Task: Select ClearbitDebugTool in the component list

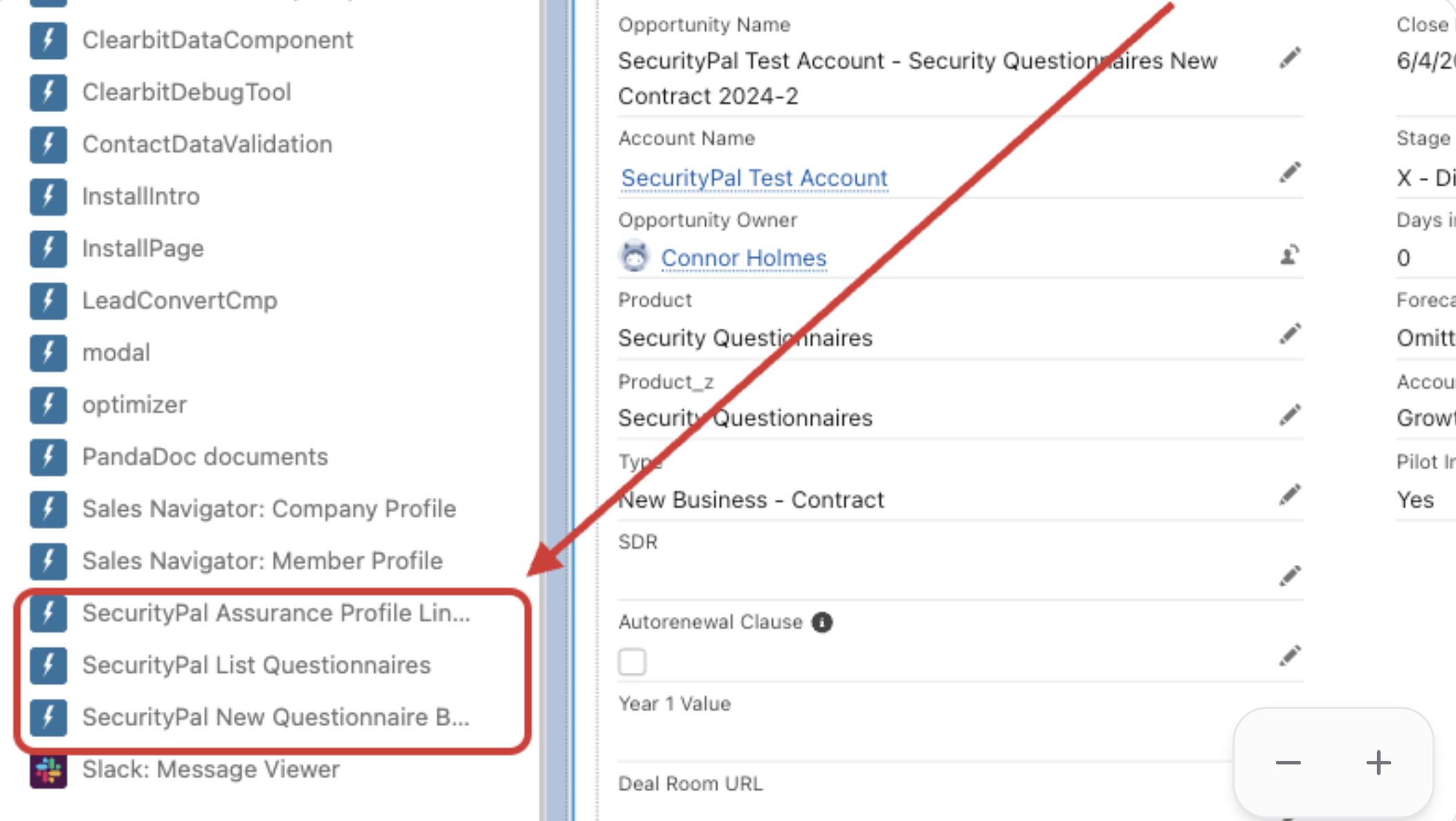Action: click(x=186, y=92)
